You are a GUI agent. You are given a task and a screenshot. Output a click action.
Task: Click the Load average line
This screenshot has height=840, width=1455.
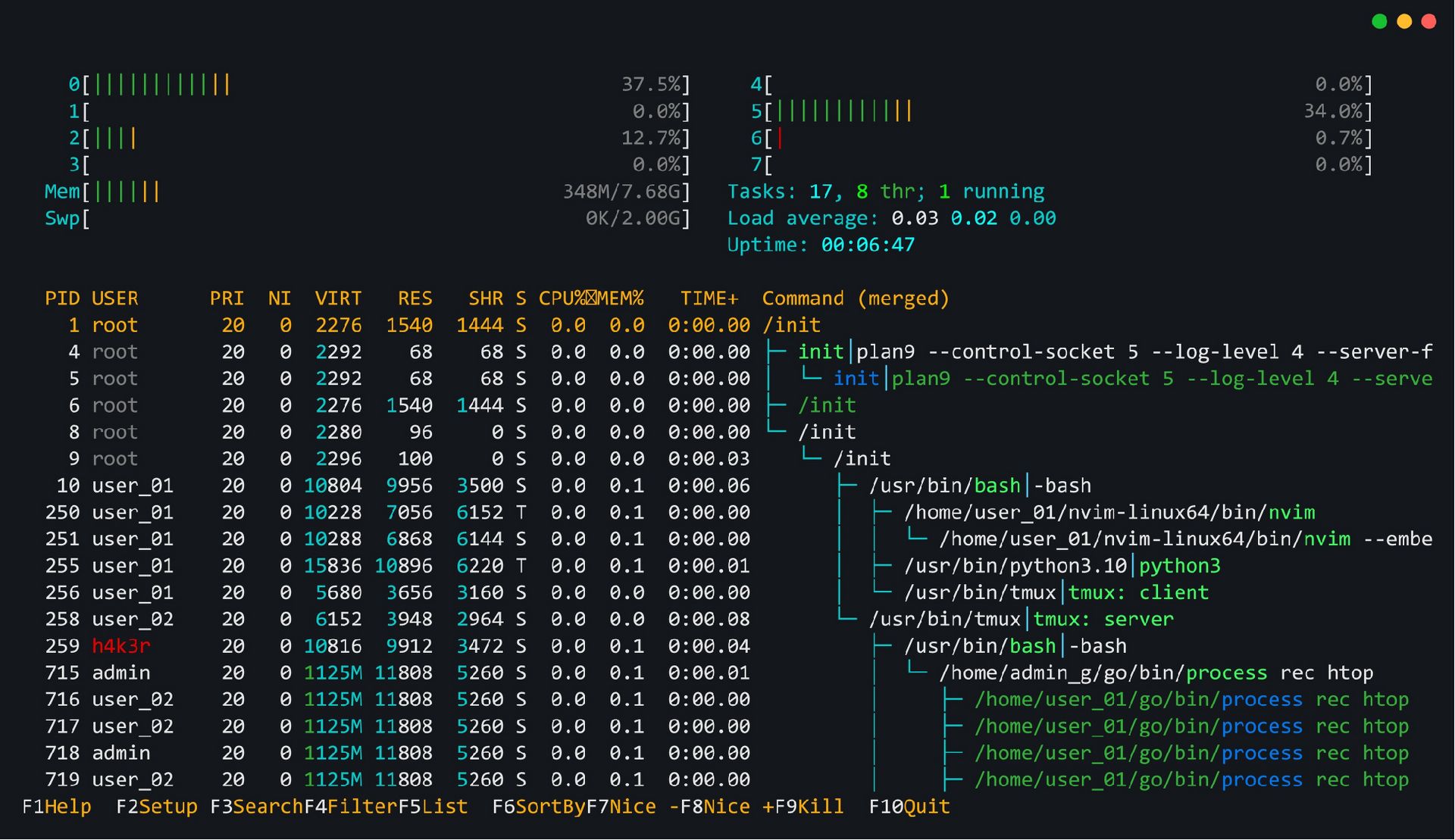click(x=891, y=218)
